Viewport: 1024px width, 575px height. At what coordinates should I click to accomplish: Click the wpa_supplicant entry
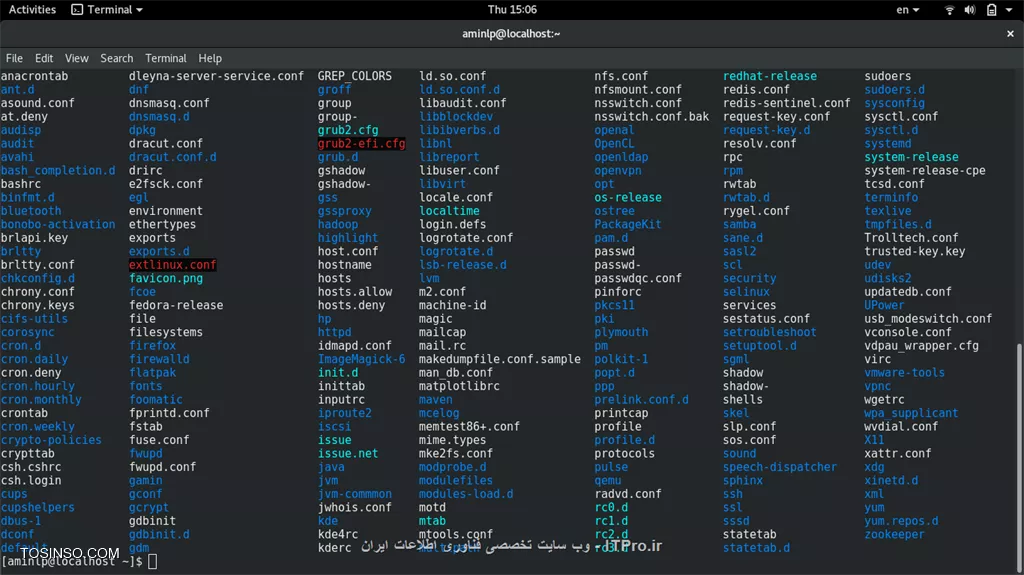pyautogui.click(x=911, y=413)
